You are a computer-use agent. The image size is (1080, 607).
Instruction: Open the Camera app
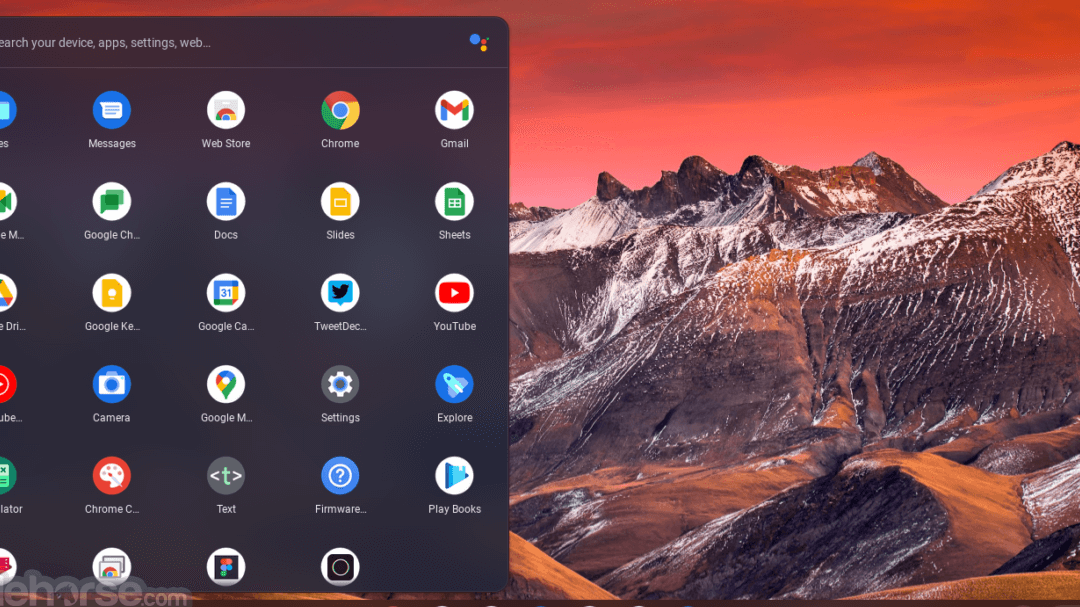coord(112,385)
